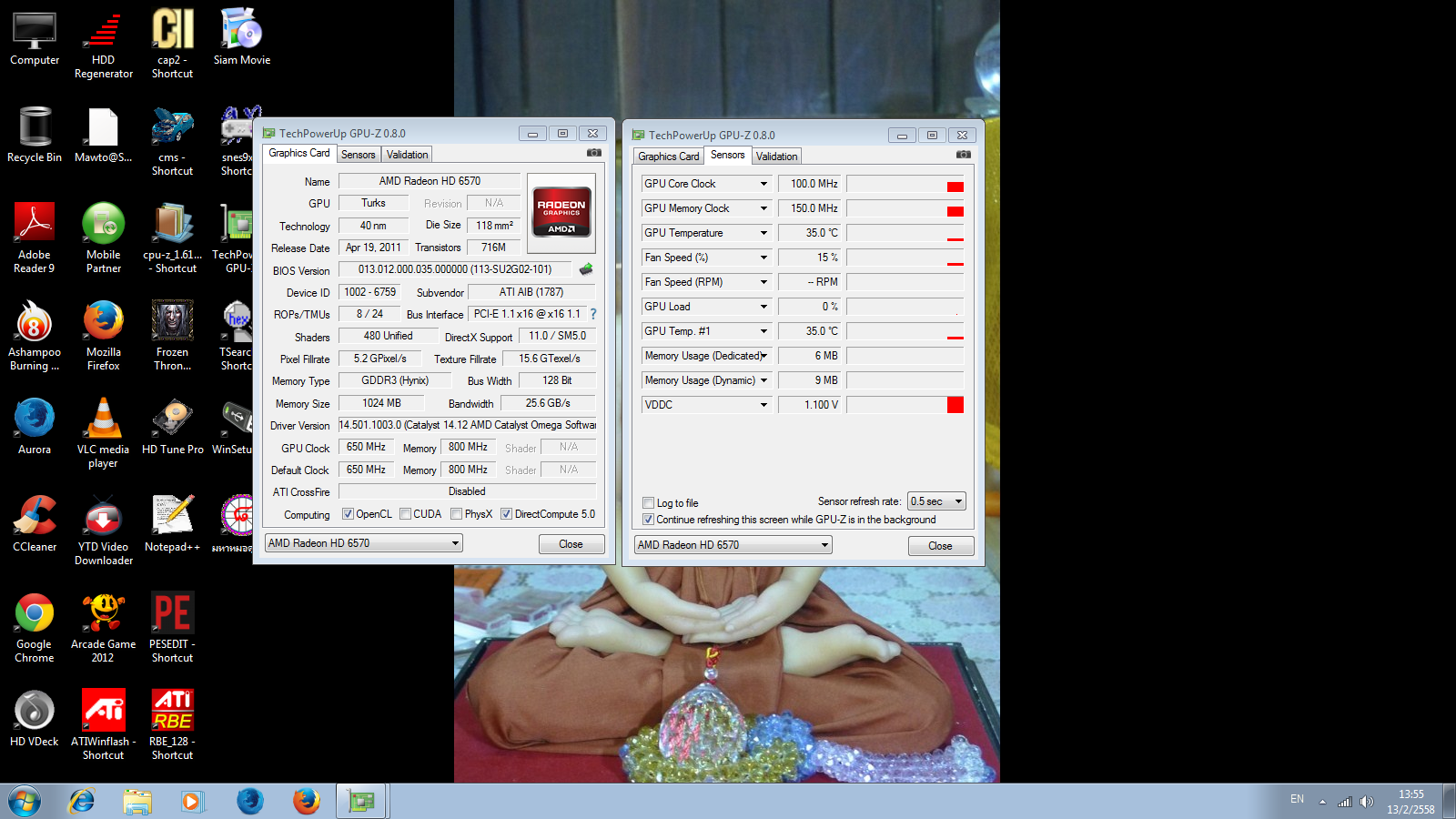
Task: Open Ashampoo Burning desktop icon
Action: pyautogui.click(x=35, y=336)
